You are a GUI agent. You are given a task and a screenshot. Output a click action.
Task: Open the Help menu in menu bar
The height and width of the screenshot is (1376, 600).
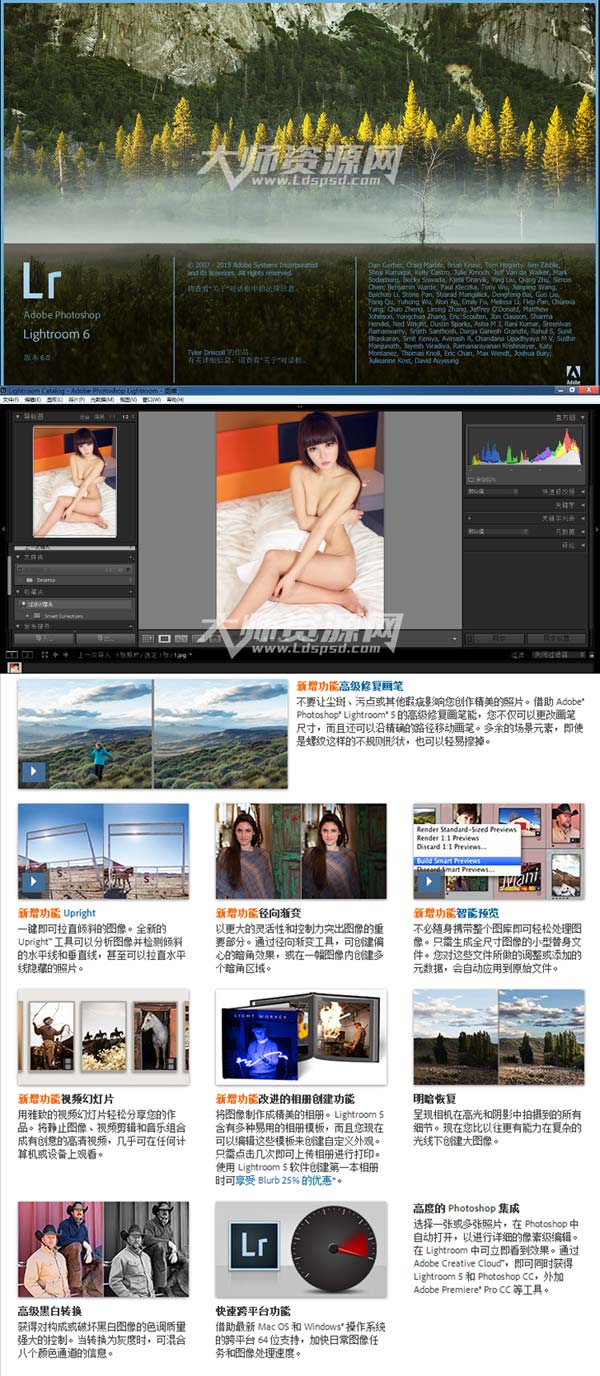coord(176,400)
